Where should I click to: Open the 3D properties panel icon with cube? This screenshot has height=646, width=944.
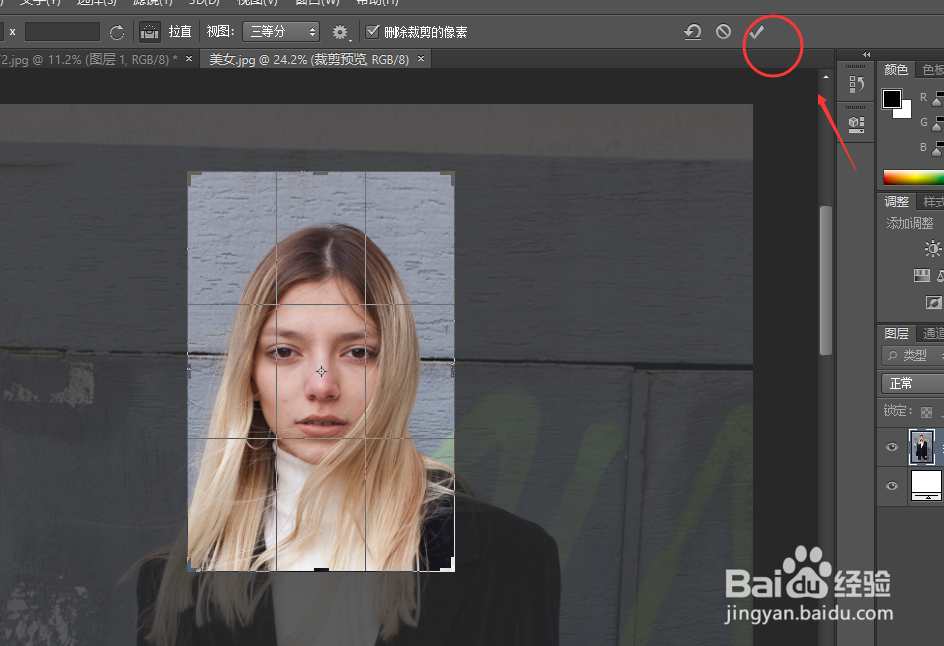click(856, 124)
